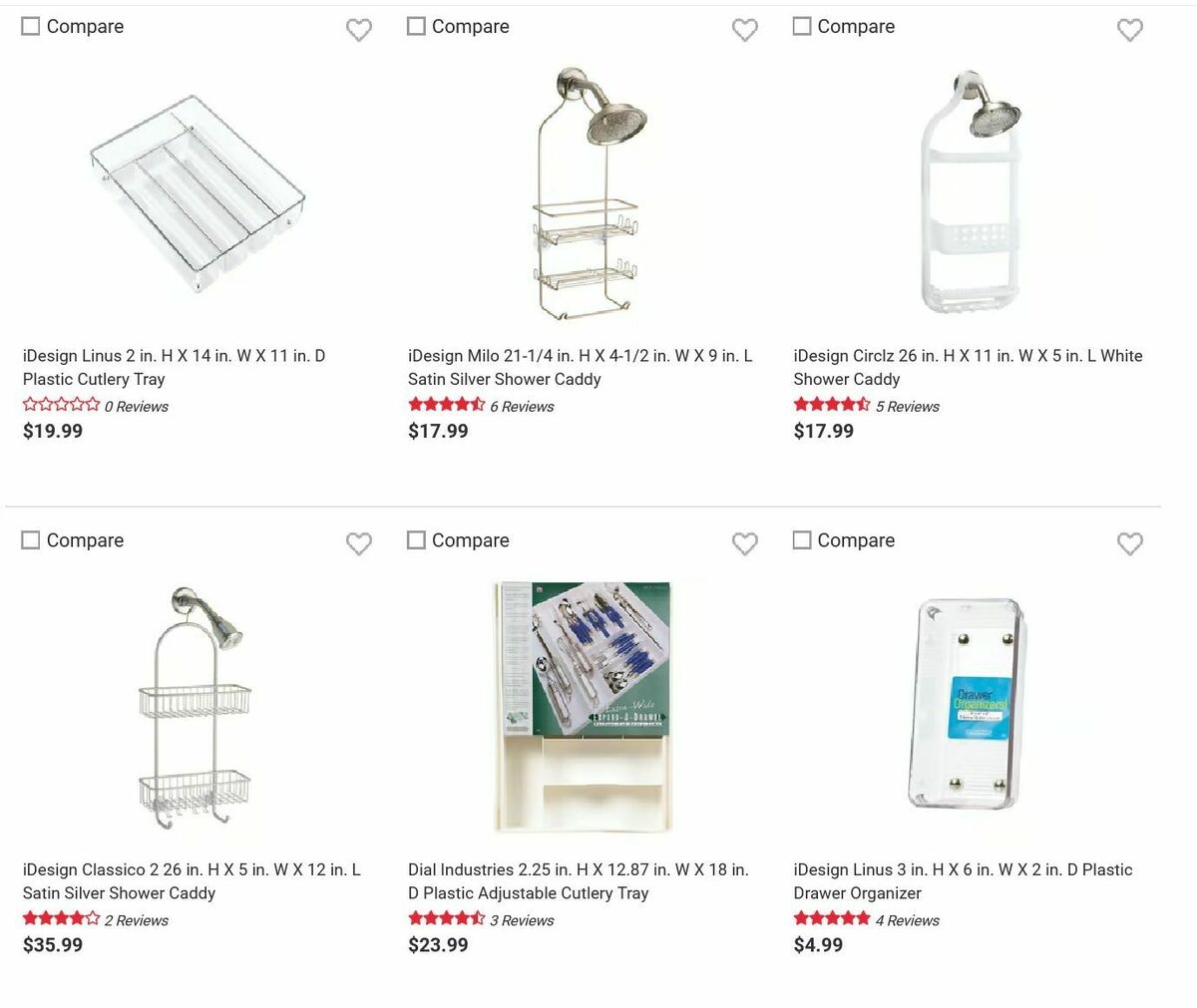Viewport: 1197px width, 1008px height.
Task: Heart the iDesign Linus drawer organizer
Action: pos(1129,544)
